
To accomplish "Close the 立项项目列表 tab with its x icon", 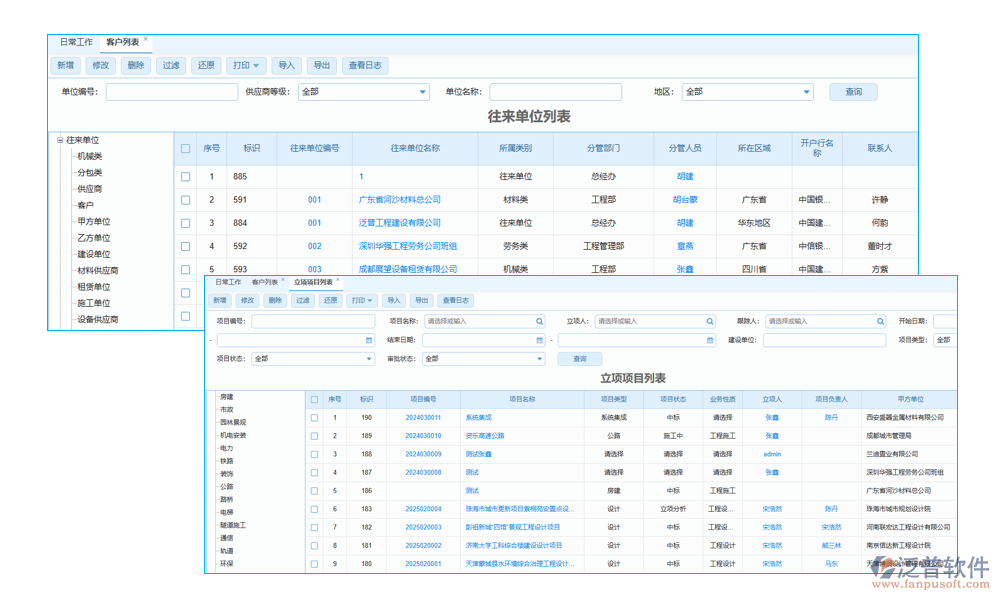I will (338, 280).
